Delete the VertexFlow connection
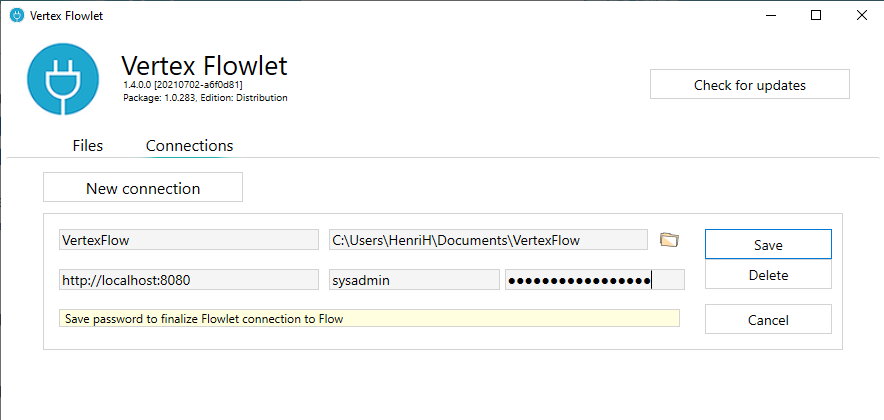884x420 pixels. [x=768, y=275]
